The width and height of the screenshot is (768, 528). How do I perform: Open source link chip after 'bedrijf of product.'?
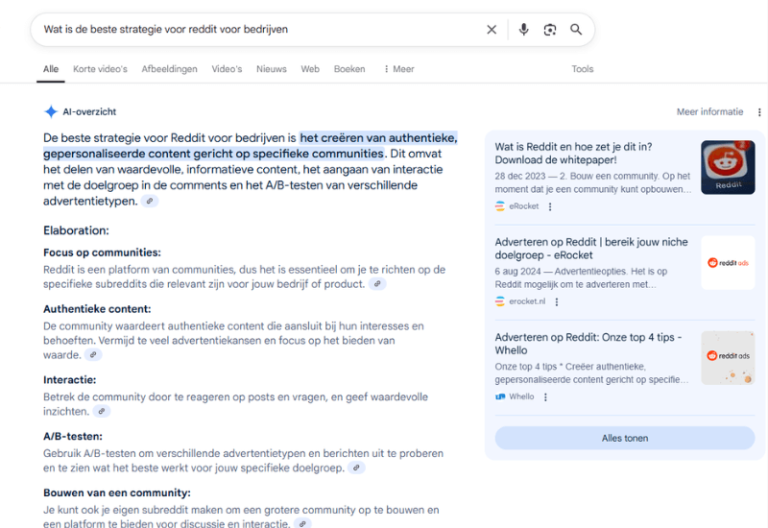[377, 284]
